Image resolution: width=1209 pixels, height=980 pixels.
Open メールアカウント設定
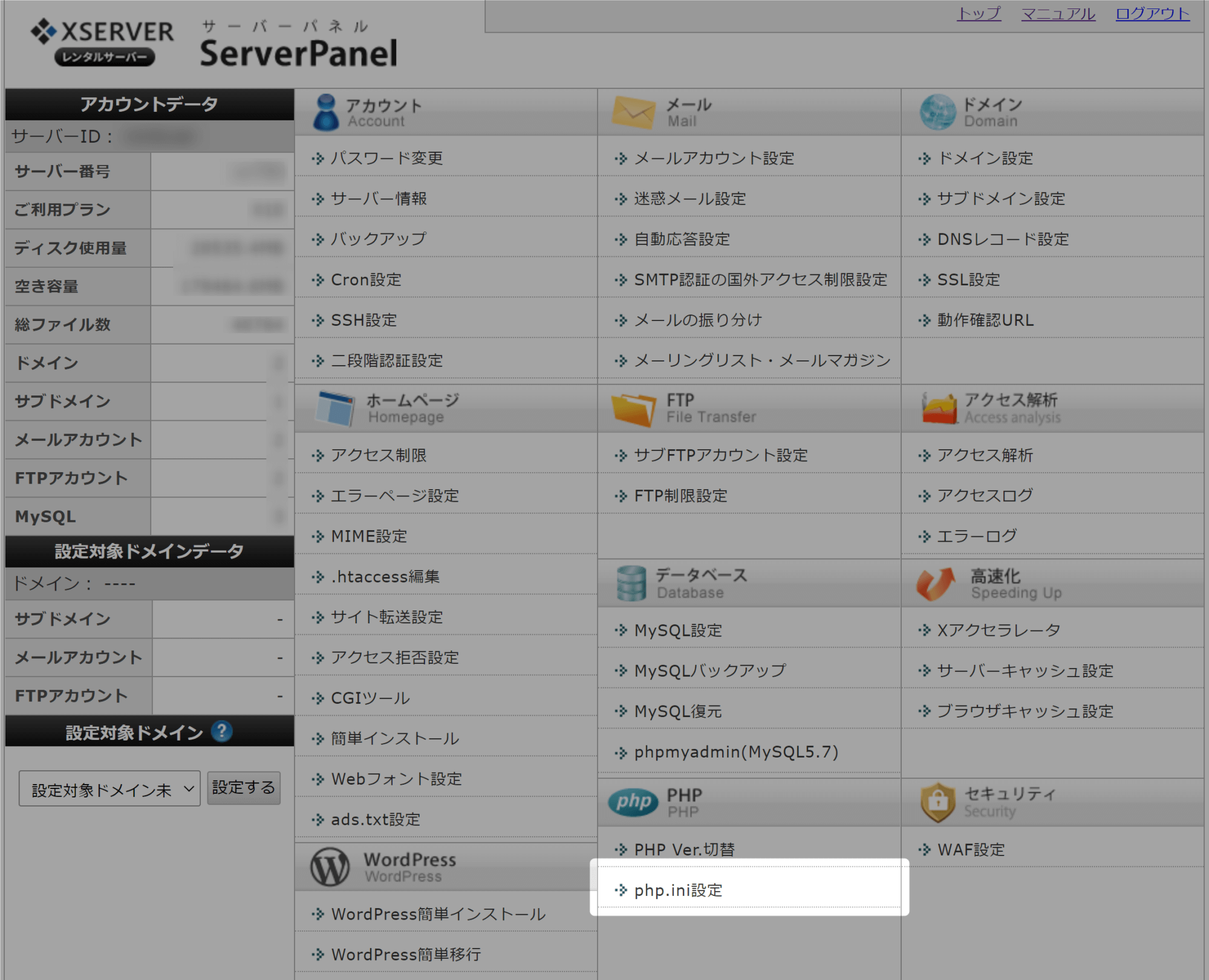[x=714, y=158]
